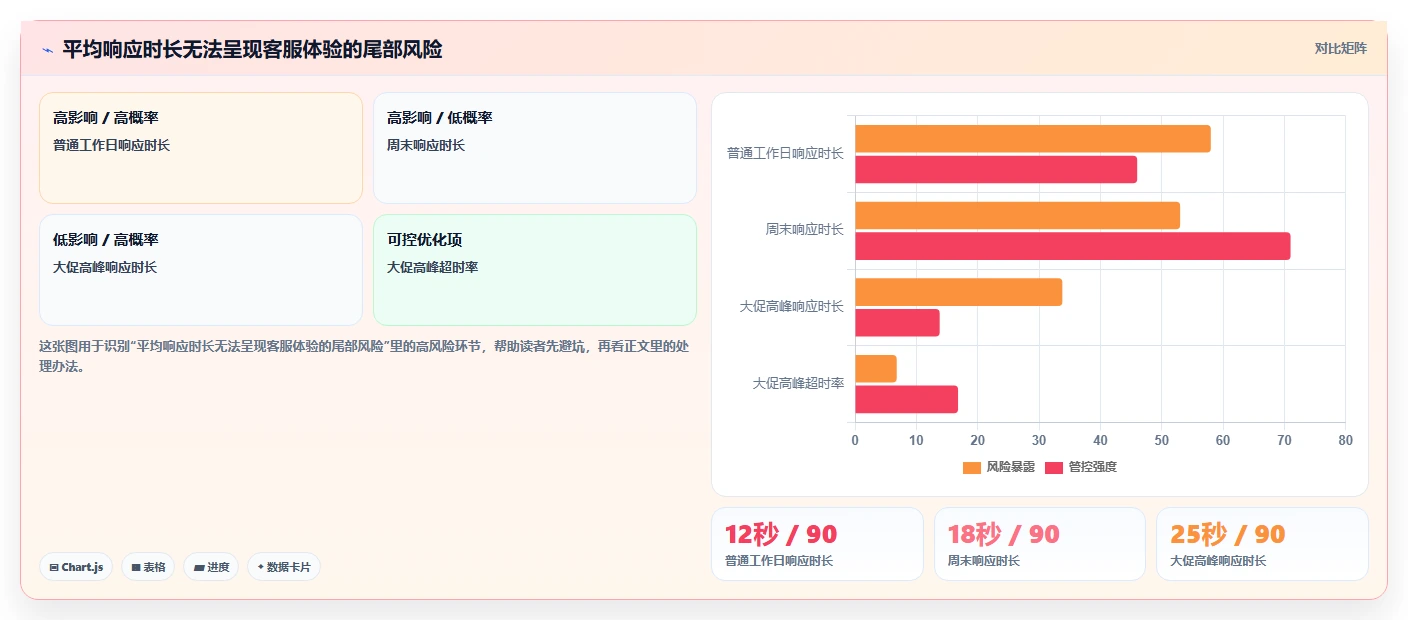Toggle the 风险暴露 legend entry
The width and height of the screenshot is (1408, 620).
pyautogui.click(x=999, y=467)
